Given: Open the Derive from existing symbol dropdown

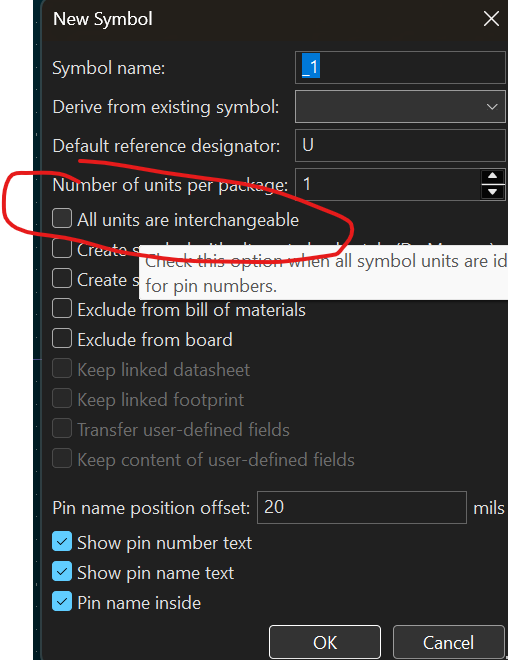Looking at the screenshot, I should (x=400, y=106).
